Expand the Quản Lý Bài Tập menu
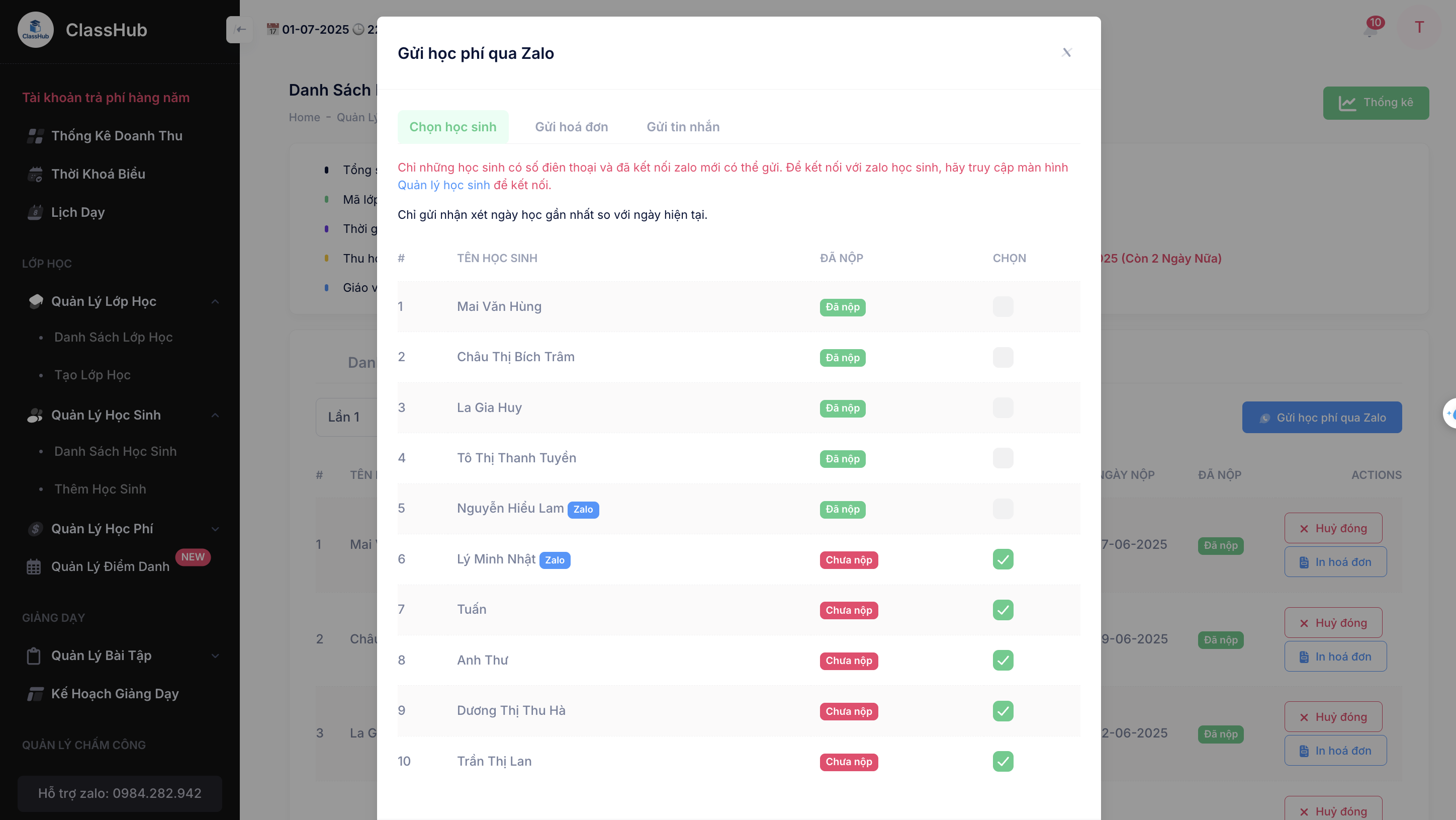The height and width of the screenshot is (820, 1456). 215,656
